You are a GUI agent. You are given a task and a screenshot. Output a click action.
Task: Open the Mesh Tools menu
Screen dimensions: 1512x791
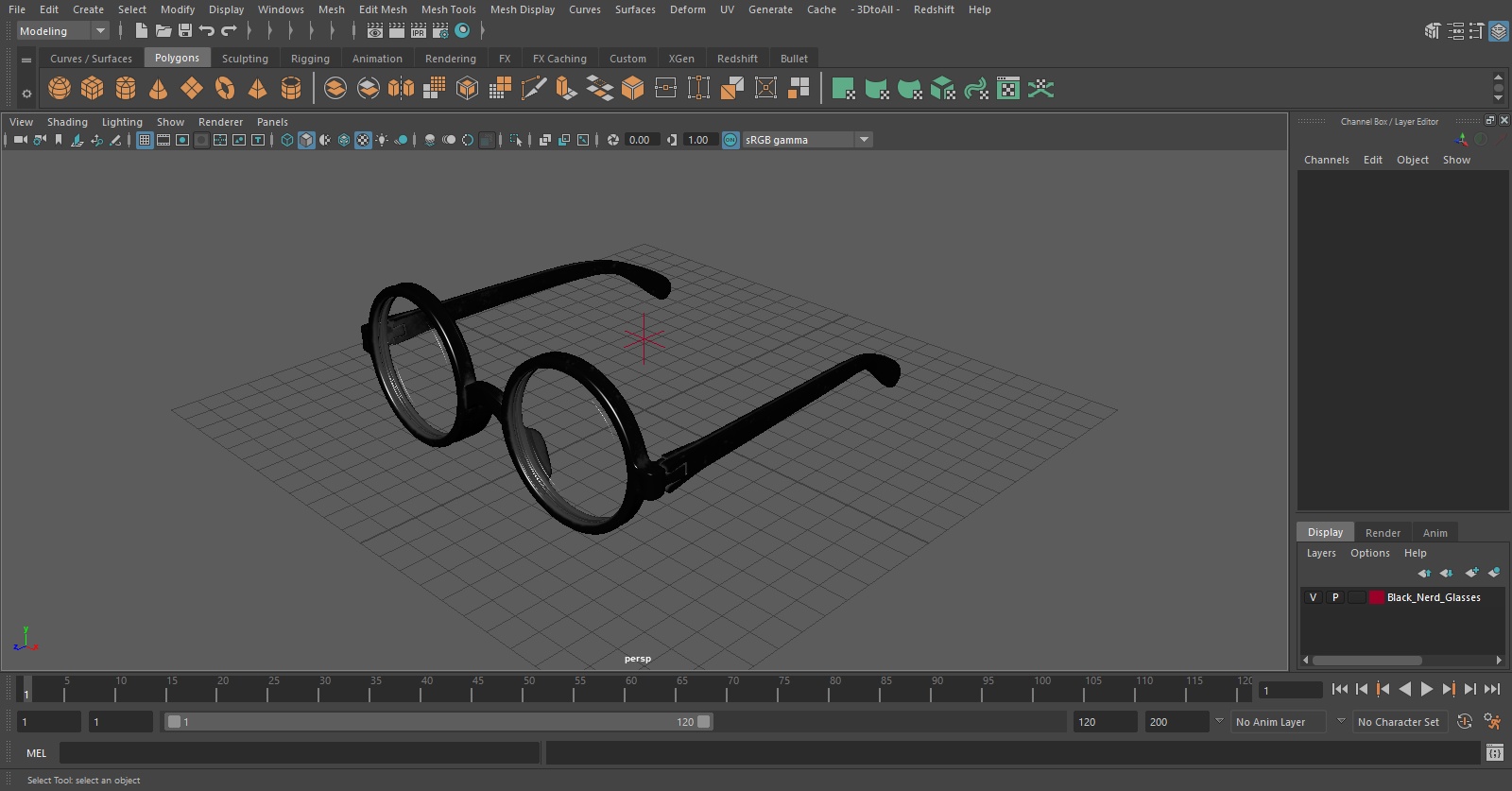coord(449,9)
